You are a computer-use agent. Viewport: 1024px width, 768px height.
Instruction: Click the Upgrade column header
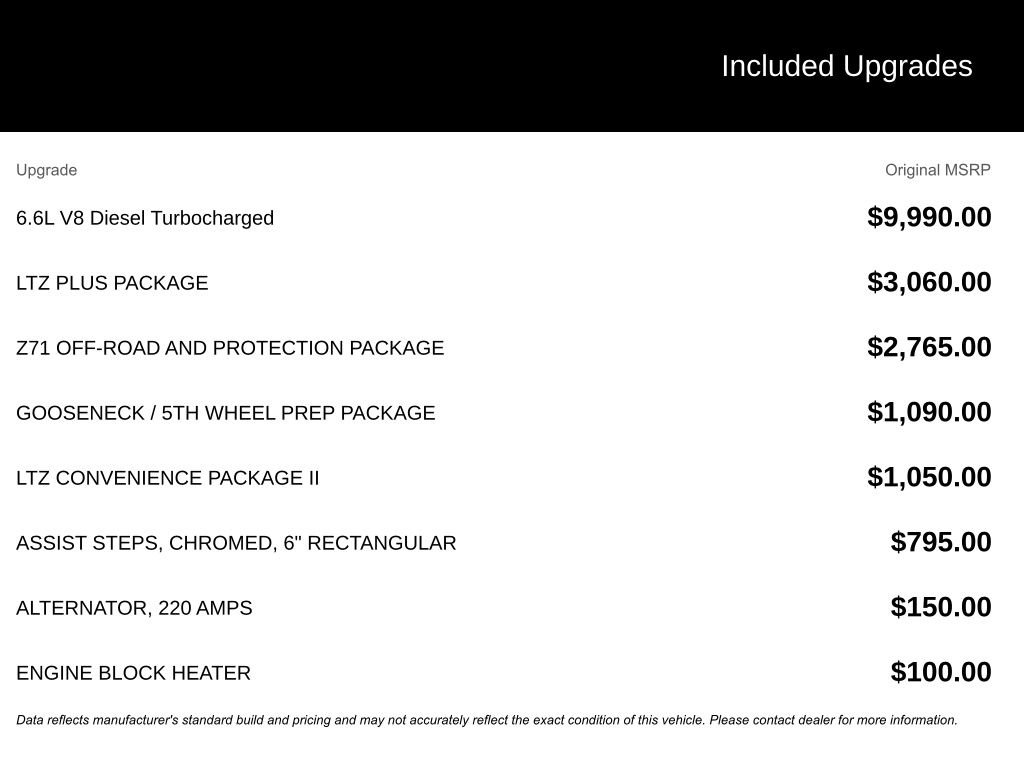click(x=46, y=170)
